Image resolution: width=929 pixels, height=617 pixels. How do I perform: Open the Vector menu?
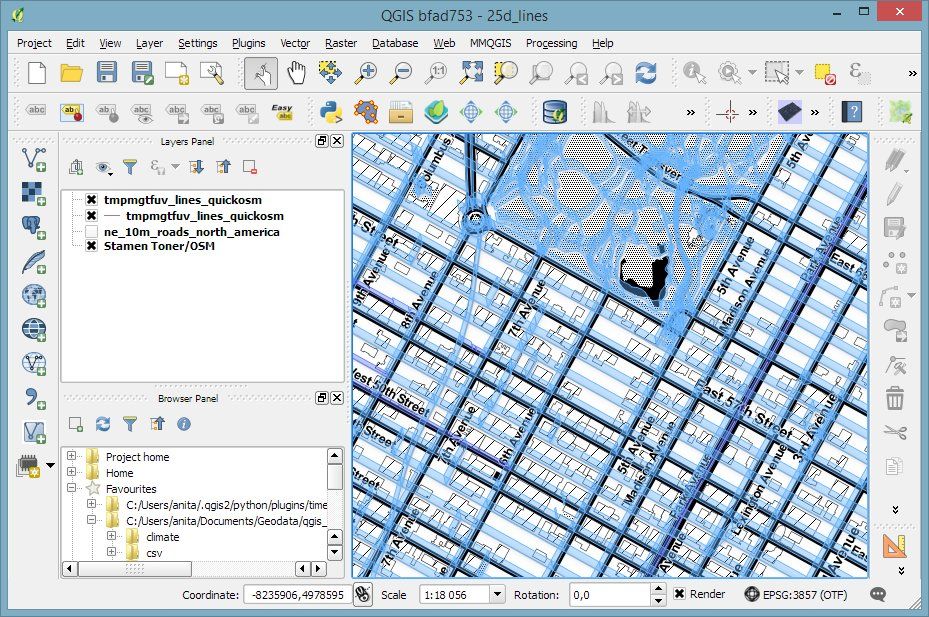tap(294, 43)
